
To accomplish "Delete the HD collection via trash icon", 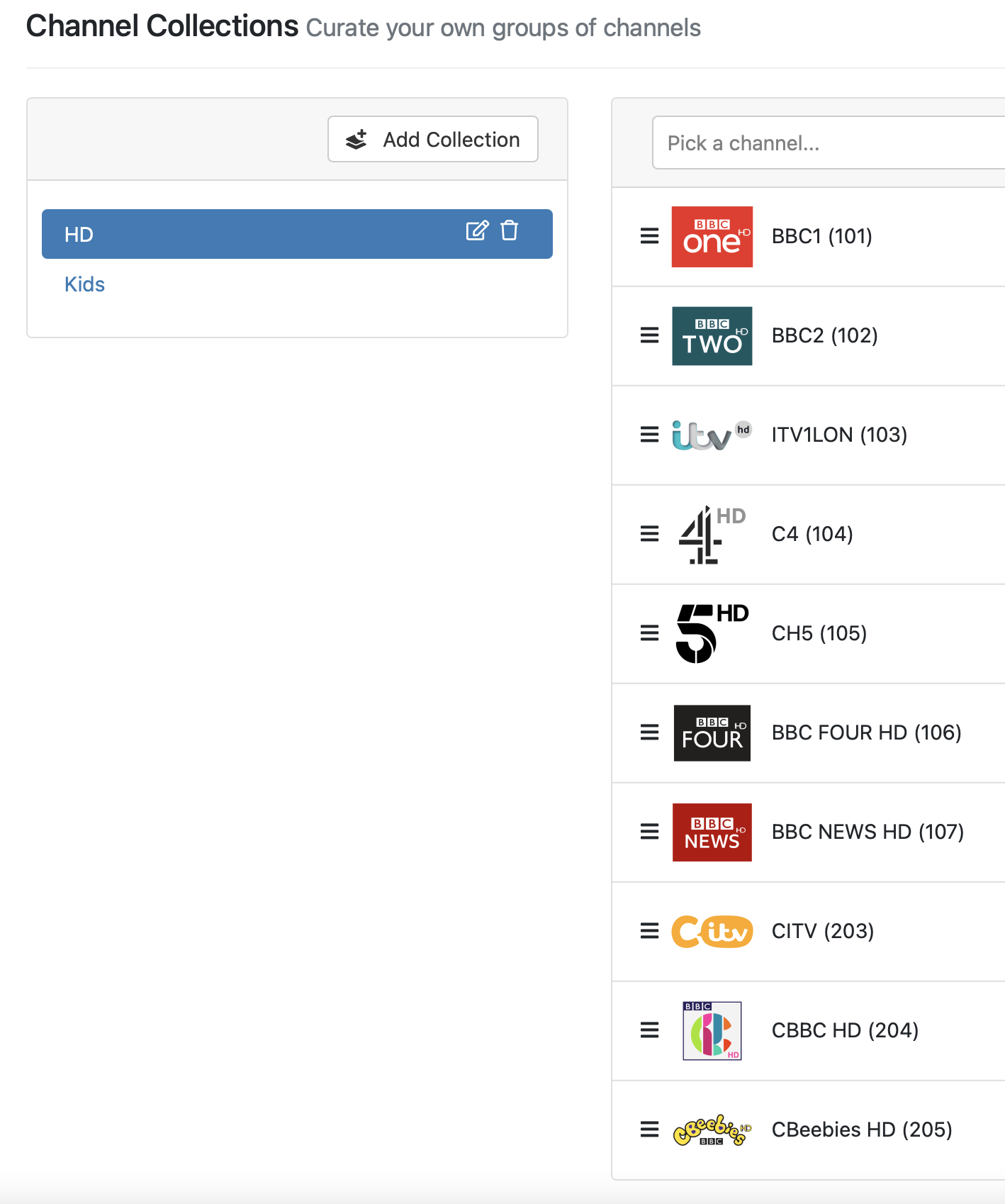I will 509,231.
